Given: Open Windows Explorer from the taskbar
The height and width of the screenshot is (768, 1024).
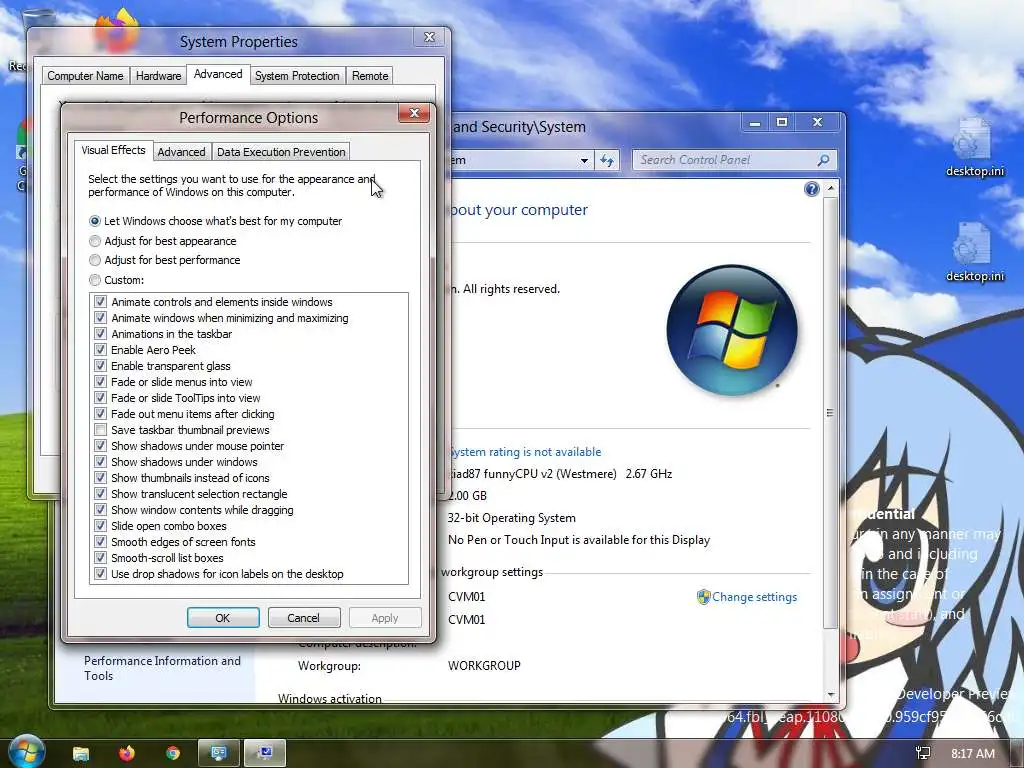Looking at the screenshot, I should click(81, 754).
